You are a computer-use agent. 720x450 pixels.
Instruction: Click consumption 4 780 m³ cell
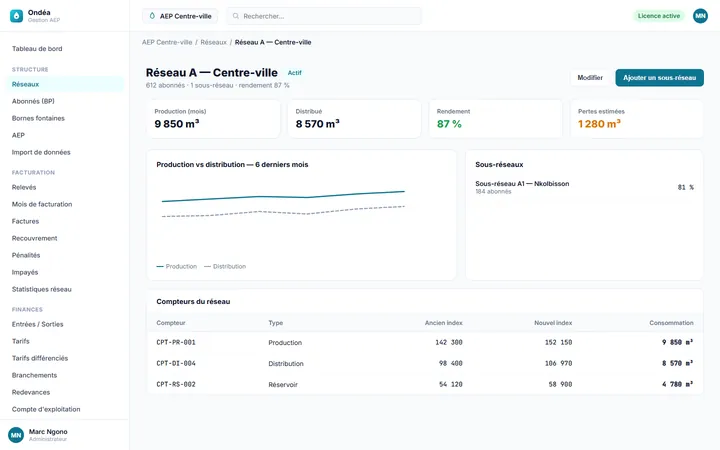tap(677, 384)
